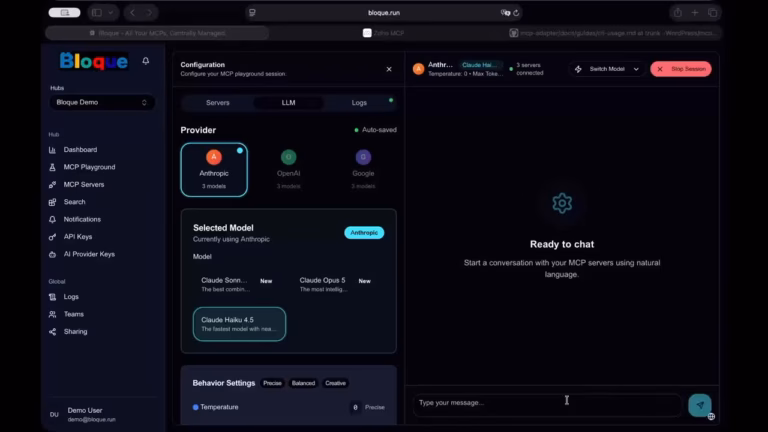Open API Keys page
768x432 pixels.
[78, 237]
